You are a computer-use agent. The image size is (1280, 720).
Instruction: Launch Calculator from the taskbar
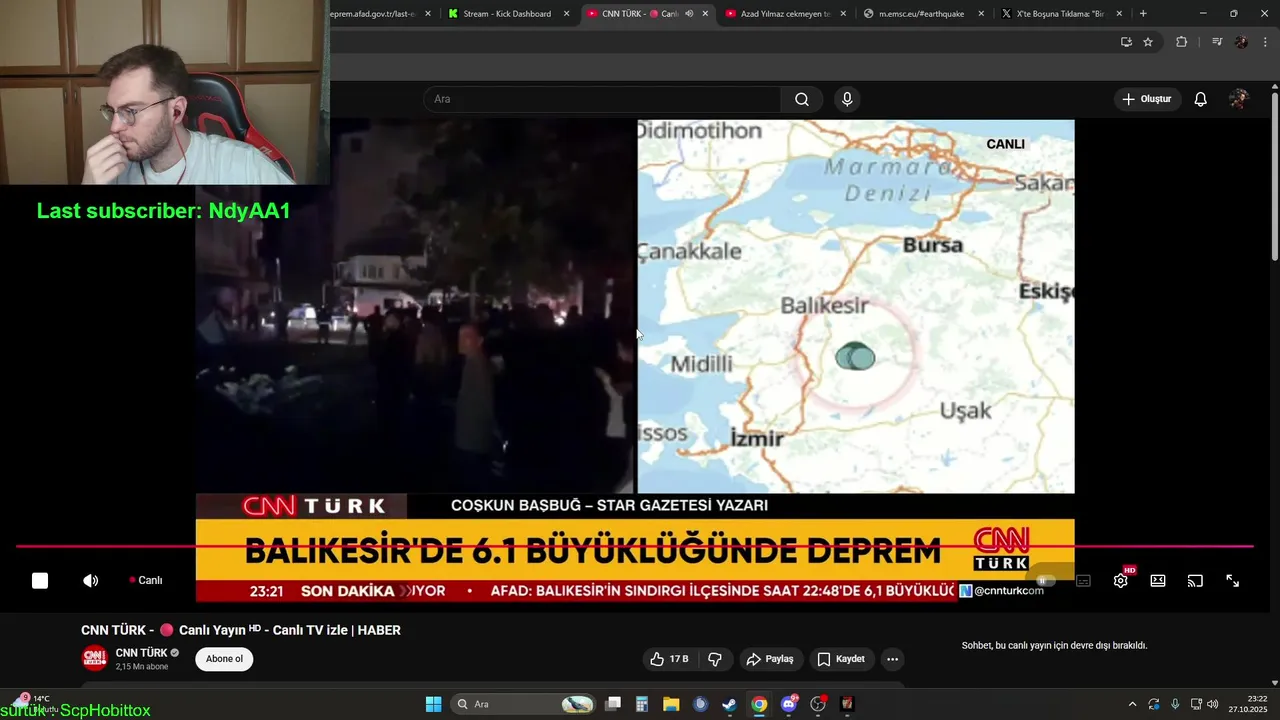pyautogui.click(x=642, y=704)
